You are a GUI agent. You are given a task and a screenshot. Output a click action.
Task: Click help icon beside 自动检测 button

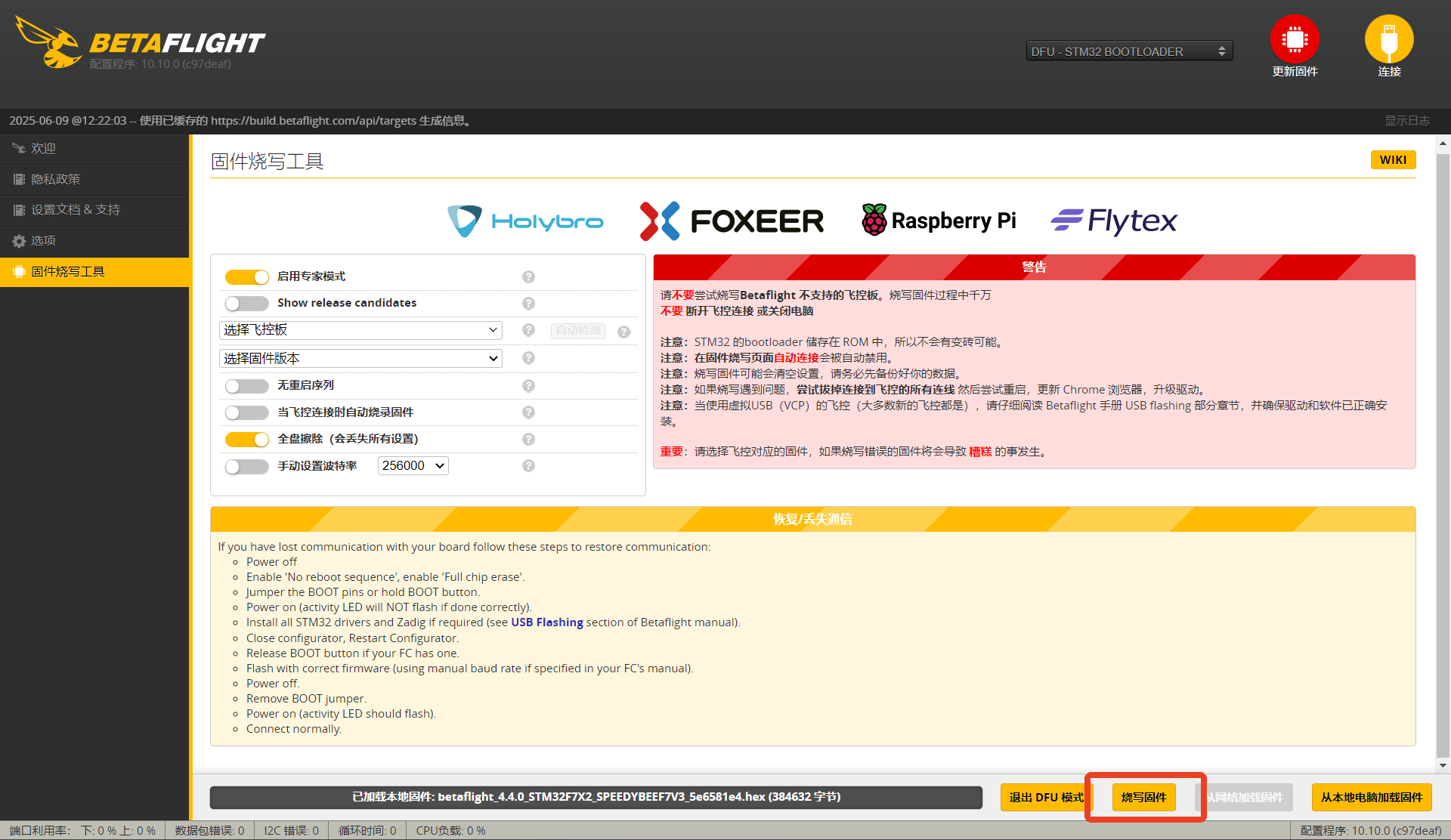pyautogui.click(x=623, y=332)
